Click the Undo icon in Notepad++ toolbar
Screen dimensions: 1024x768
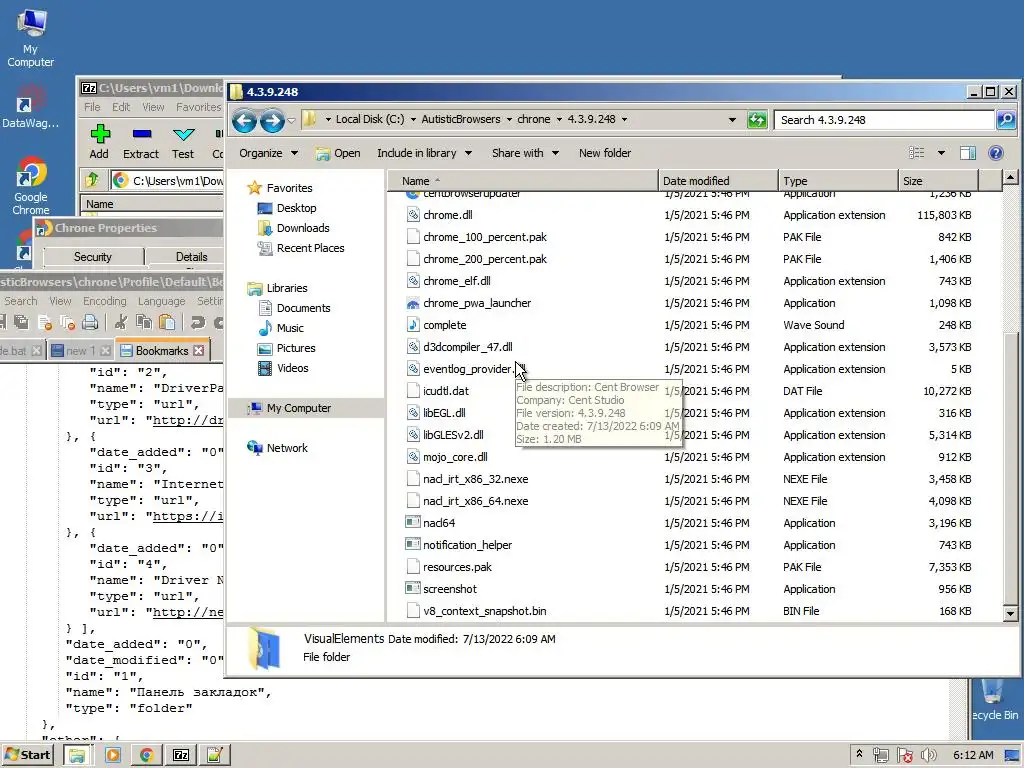tap(197, 322)
